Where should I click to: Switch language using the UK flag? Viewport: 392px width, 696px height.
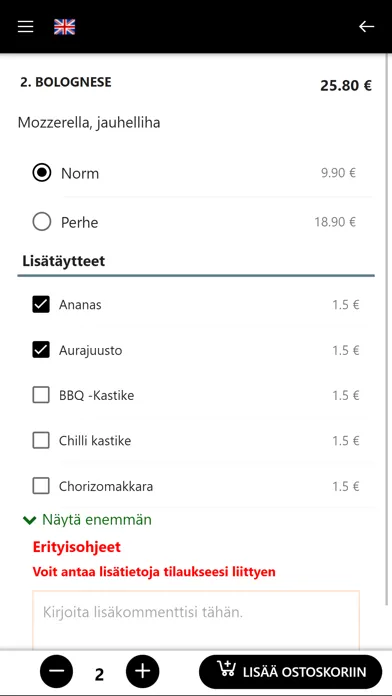[x=64, y=27]
